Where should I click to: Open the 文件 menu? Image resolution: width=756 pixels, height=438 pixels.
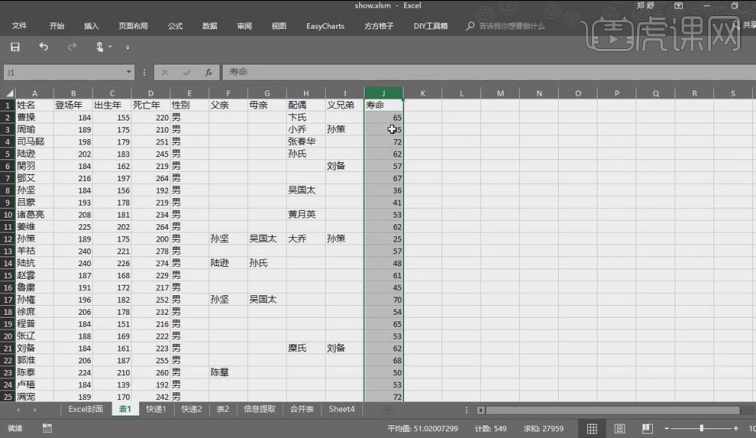19,26
